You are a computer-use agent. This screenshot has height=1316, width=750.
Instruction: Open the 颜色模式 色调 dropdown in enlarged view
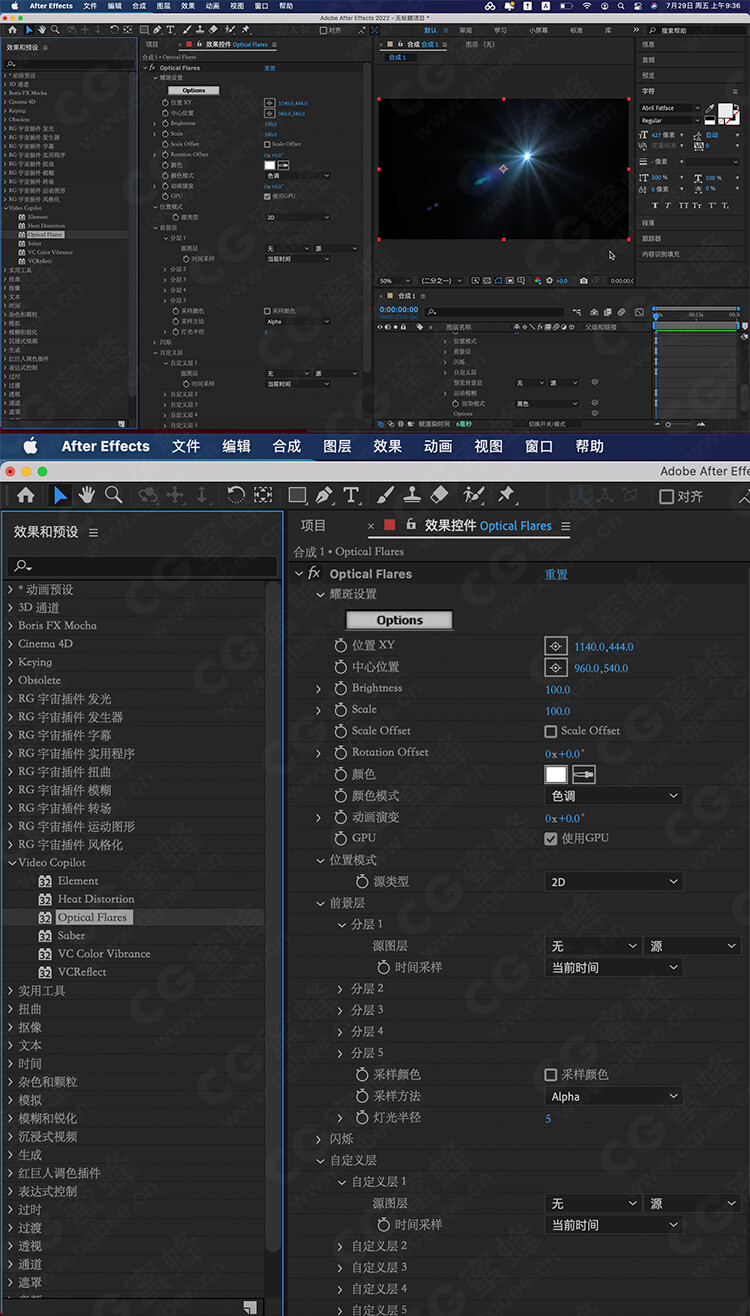pos(614,796)
